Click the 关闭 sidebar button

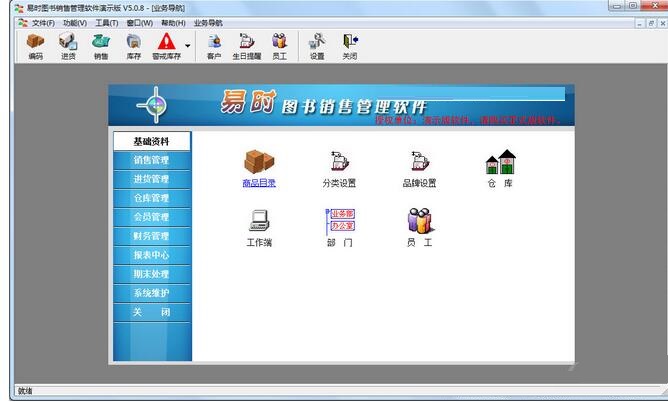[x=152, y=312]
